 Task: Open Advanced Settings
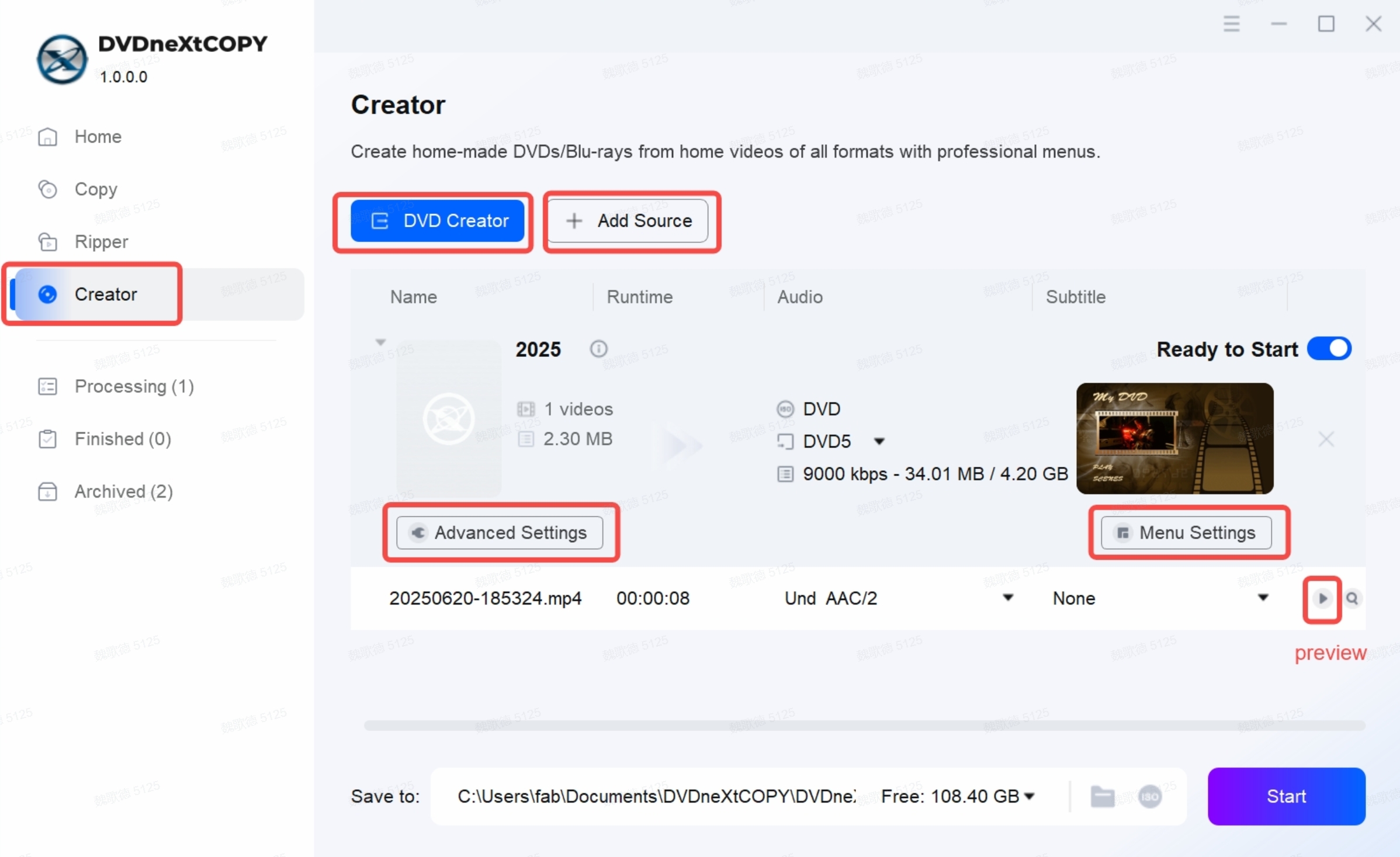pyautogui.click(x=500, y=533)
